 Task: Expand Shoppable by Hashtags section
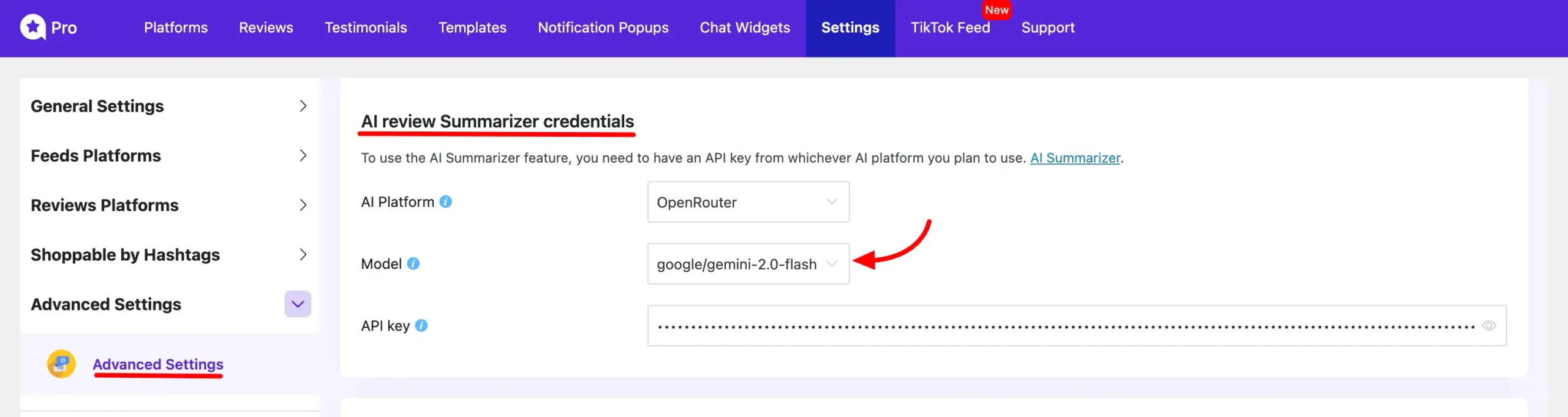303,255
